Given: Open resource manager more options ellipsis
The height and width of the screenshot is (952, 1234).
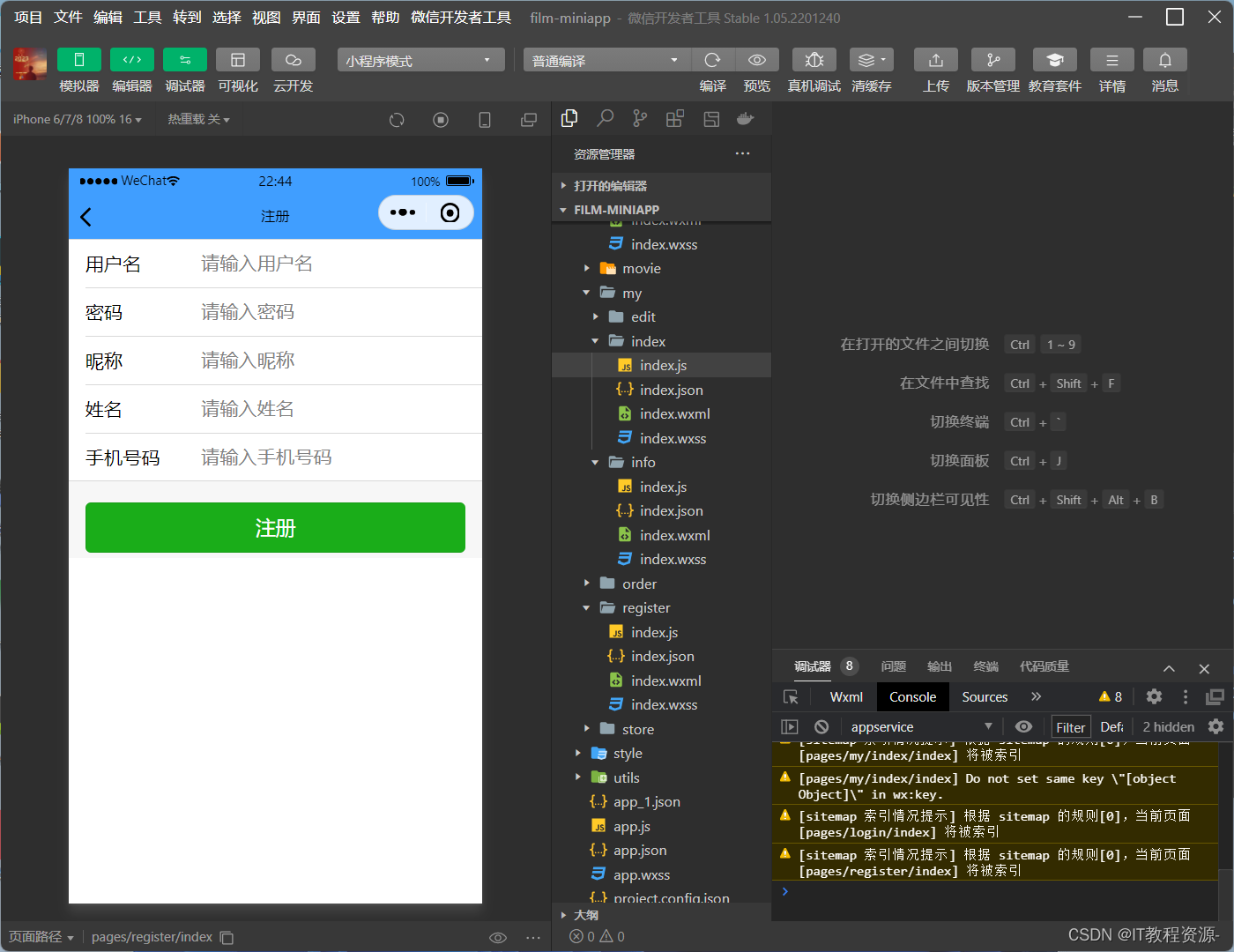Looking at the screenshot, I should pyautogui.click(x=743, y=153).
